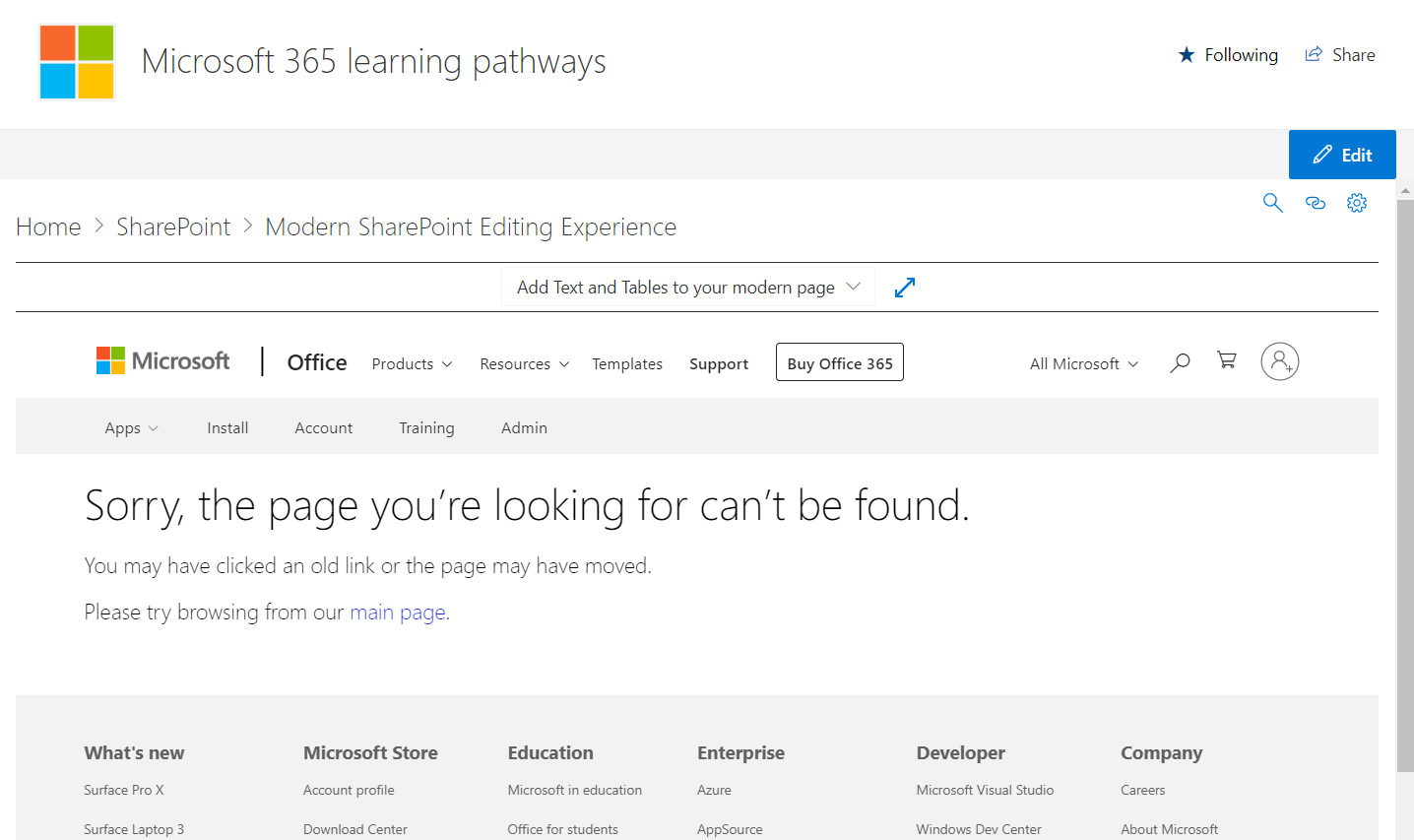Open the Office search magnifier
Screen dimensions: 1414x840
coord(1179,362)
